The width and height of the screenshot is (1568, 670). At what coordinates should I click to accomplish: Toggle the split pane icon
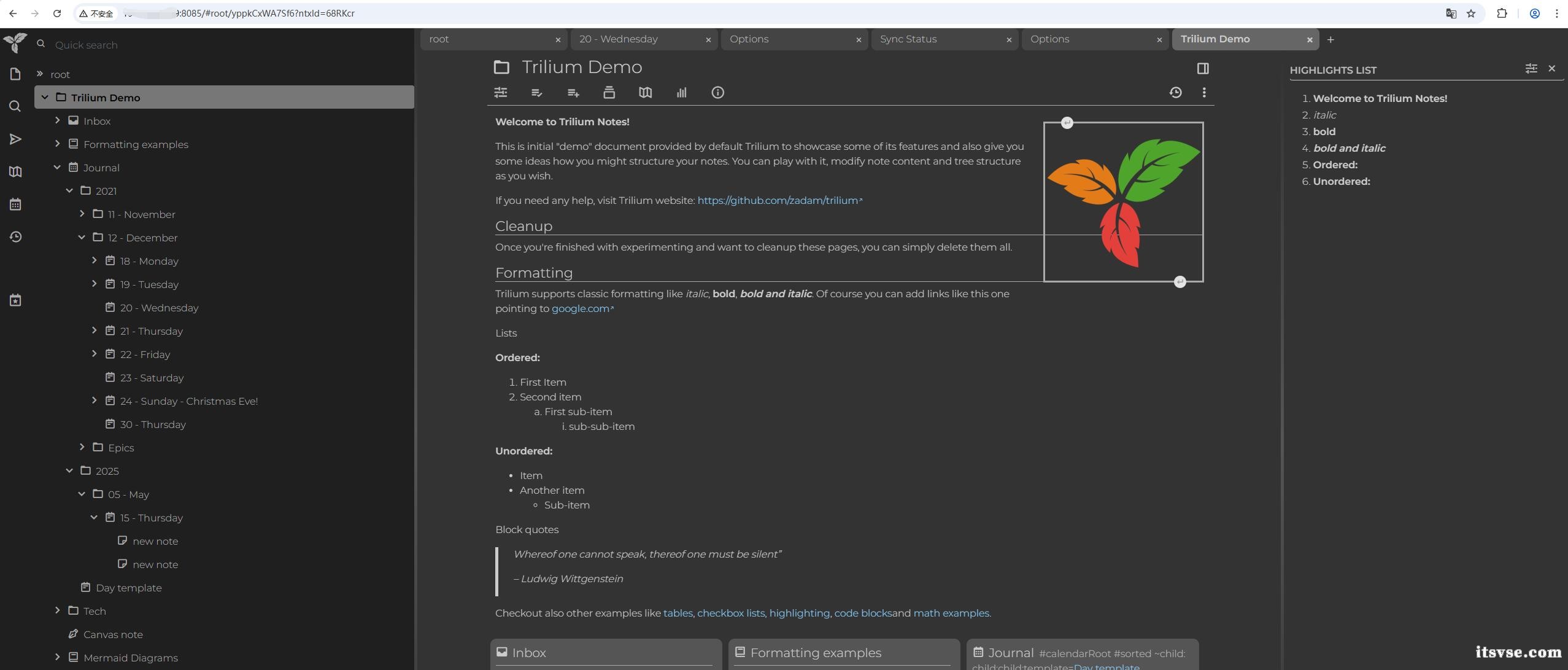click(x=1203, y=69)
